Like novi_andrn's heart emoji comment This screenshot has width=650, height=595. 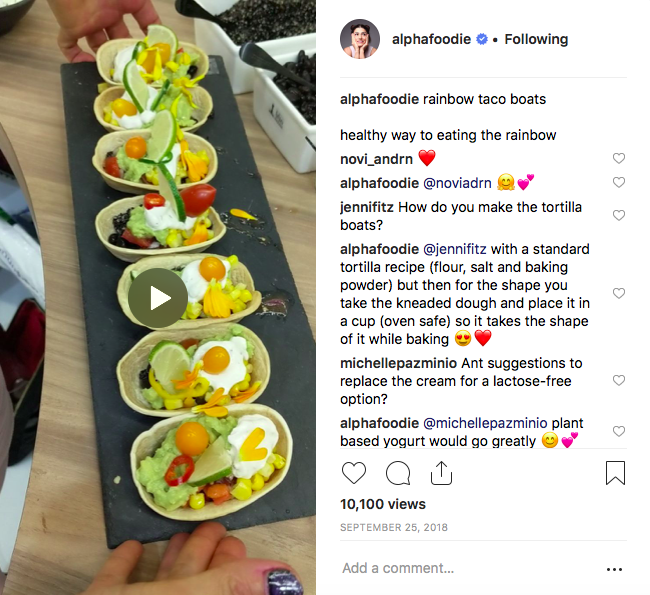point(618,158)
